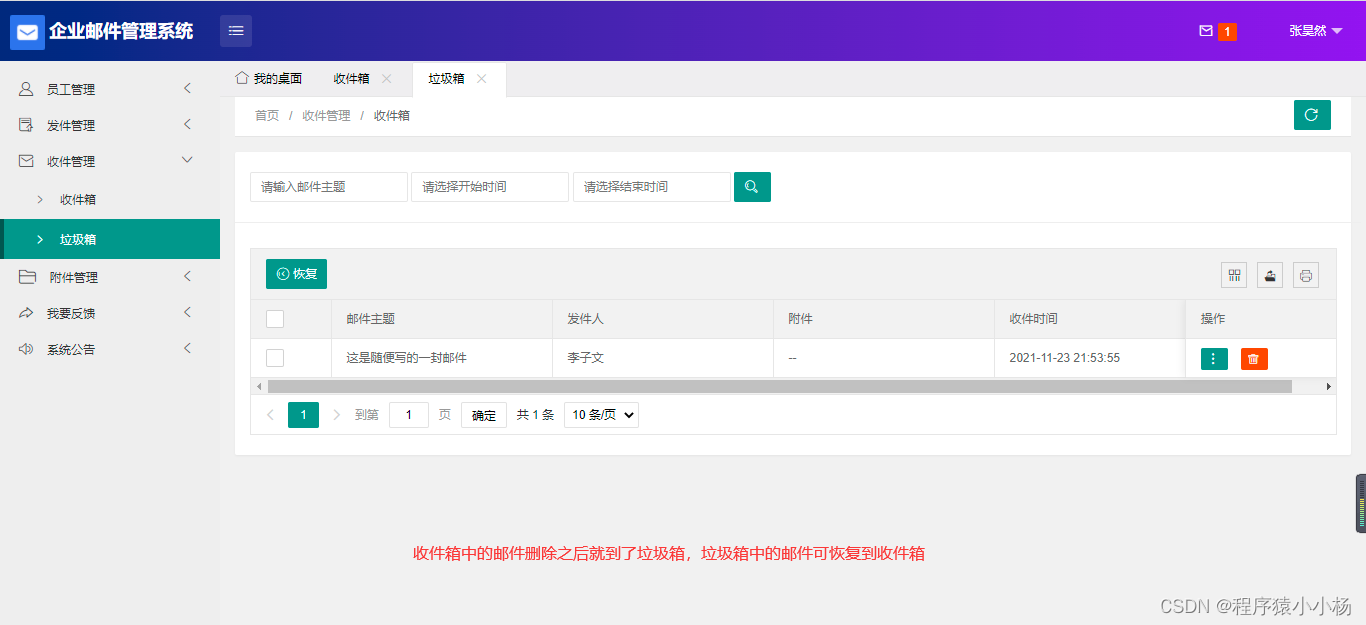This screenshot has width=1366, height=625.
Task: Open the 员工管理 menu item
Action: (110, 89)
